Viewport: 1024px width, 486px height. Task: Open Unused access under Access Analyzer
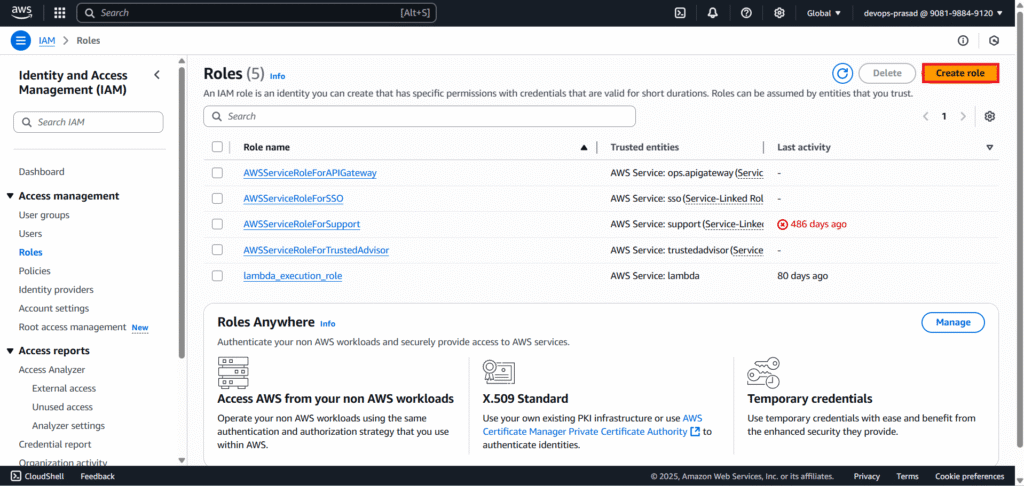click(x=63, y=407)
